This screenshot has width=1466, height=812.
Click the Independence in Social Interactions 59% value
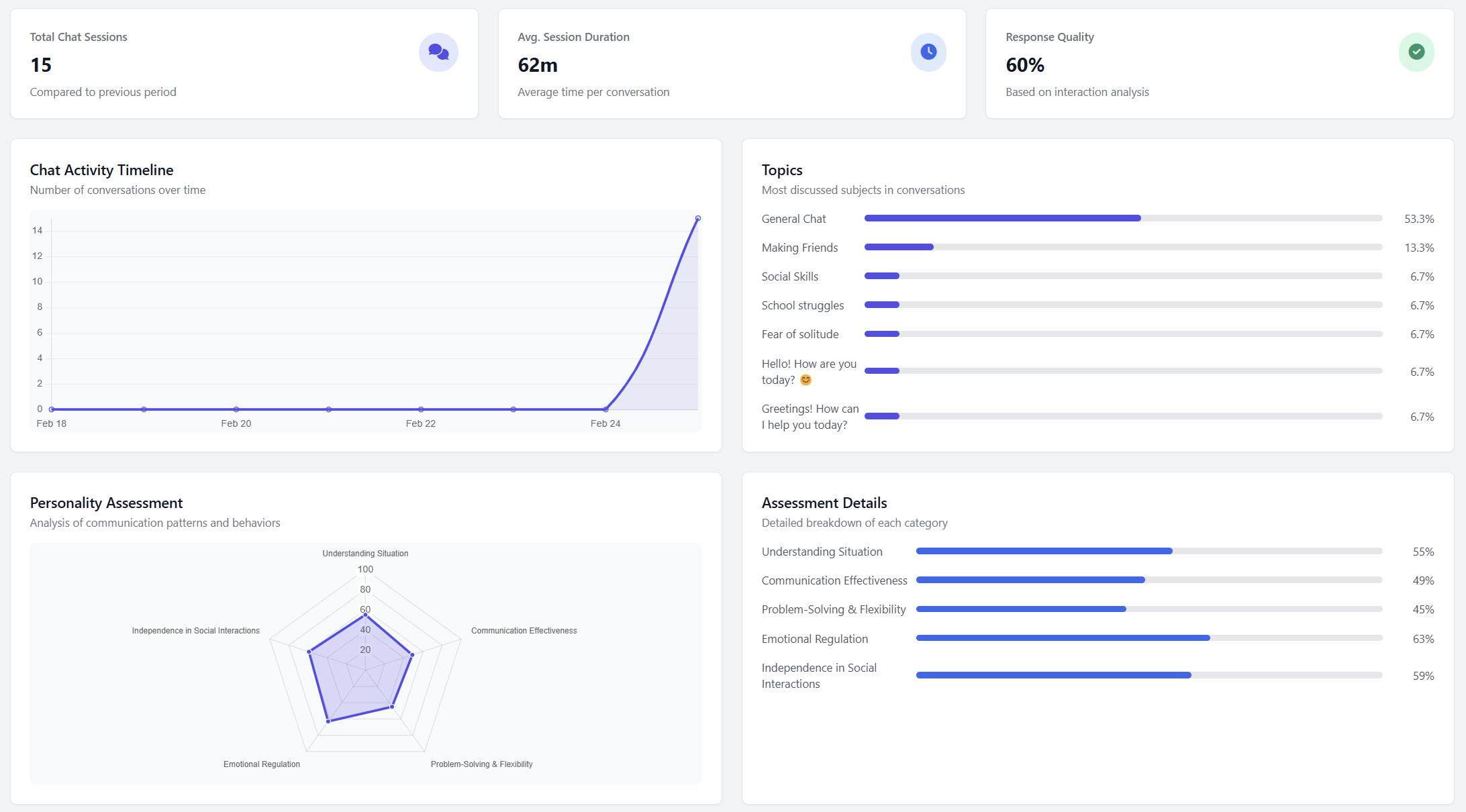click(1422, 676)
